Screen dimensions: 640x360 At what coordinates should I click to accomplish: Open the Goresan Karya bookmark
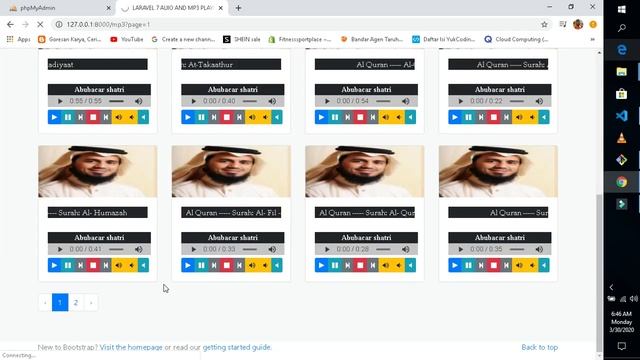click(x=70, y=39)
